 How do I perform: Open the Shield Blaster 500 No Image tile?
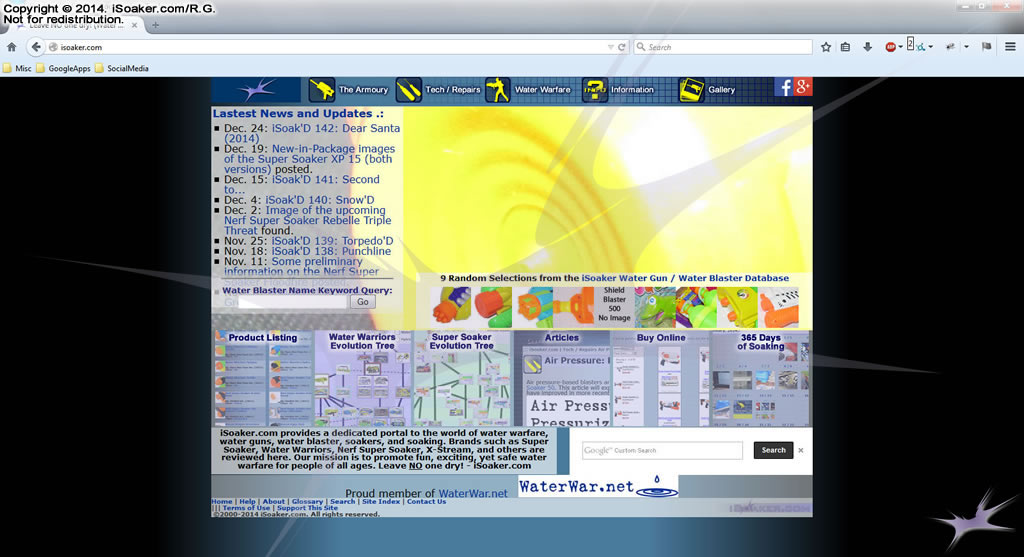coord(614,305)
